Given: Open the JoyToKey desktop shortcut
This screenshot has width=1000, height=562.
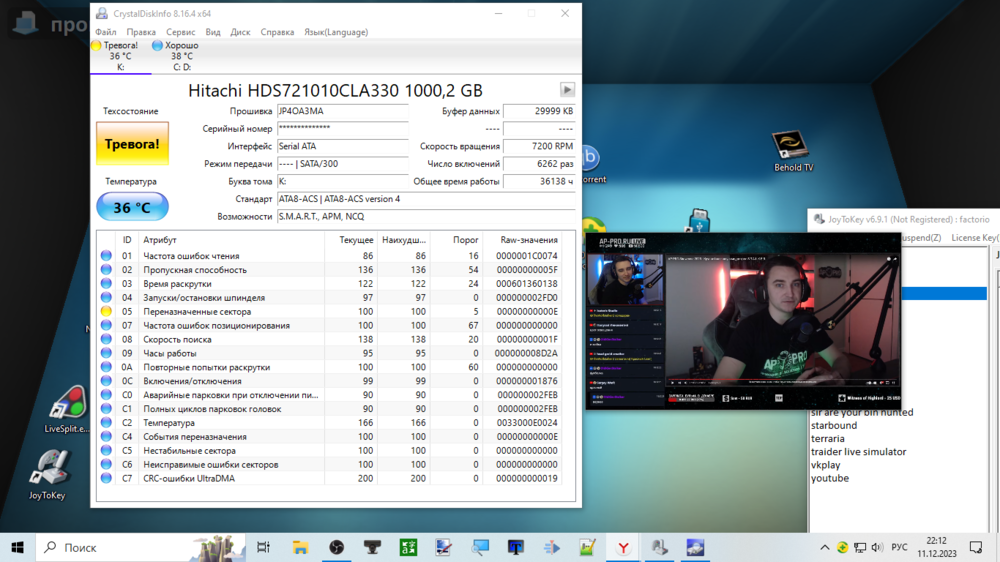Looking at the screenshot, I should (x=47, y=474).
